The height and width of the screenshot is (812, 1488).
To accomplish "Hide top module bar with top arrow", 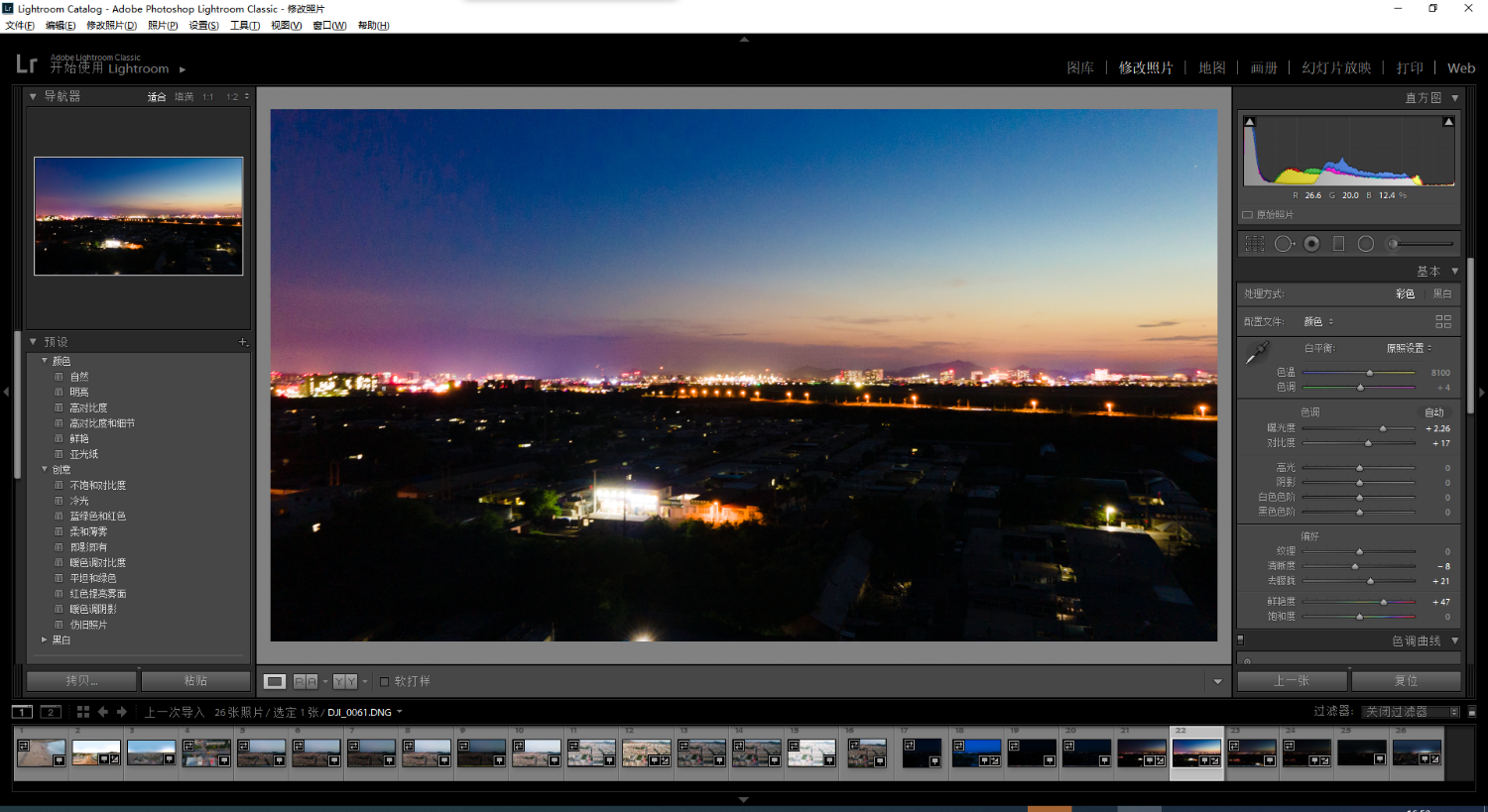I will pos(744,40).
